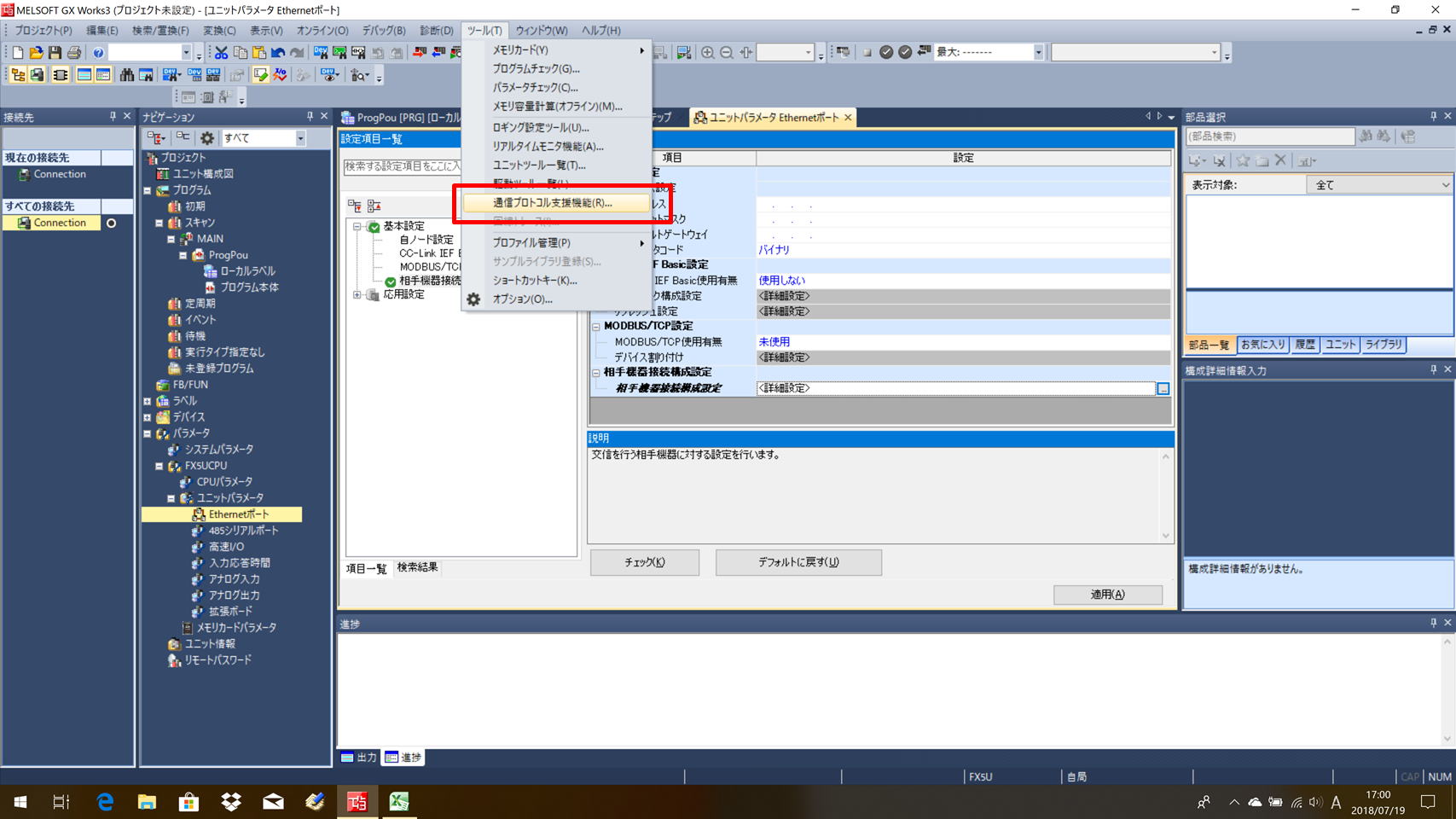Toggle the connection destination window icon
The height and width of the screenshot is (819, 1456).
click(x=37, y=75)
